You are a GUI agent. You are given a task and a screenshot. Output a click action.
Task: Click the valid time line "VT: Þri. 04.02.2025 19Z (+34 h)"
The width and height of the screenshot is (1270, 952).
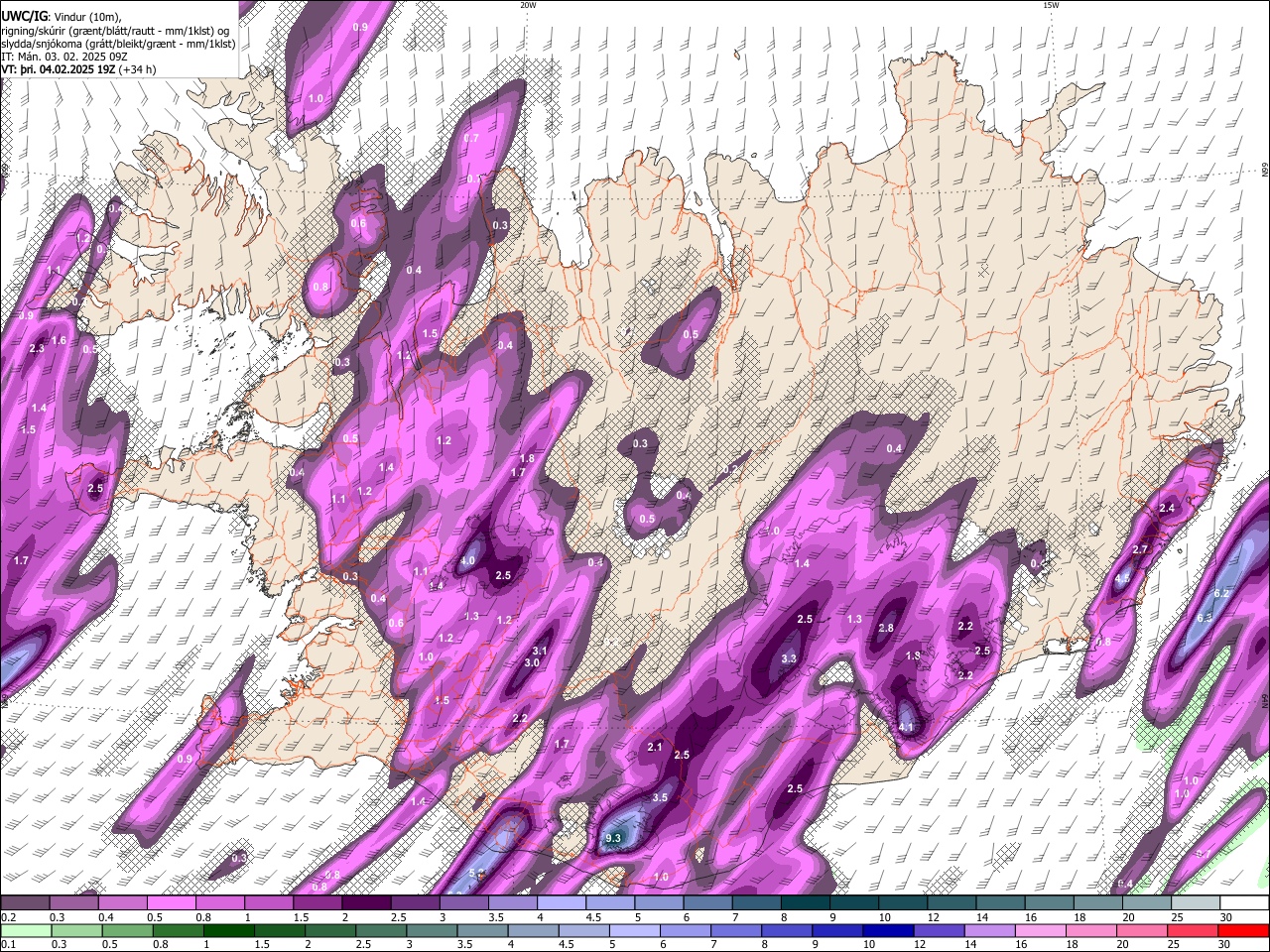(x=77, y=70)
